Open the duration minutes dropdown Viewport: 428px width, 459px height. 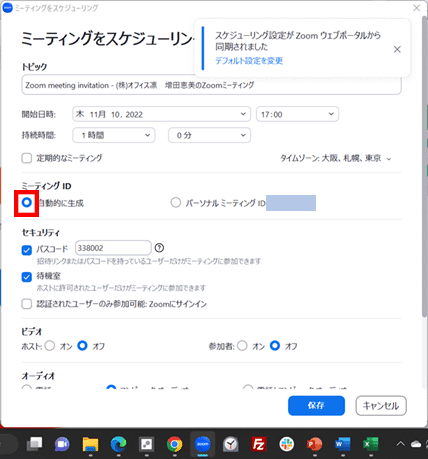coord(209,135)
